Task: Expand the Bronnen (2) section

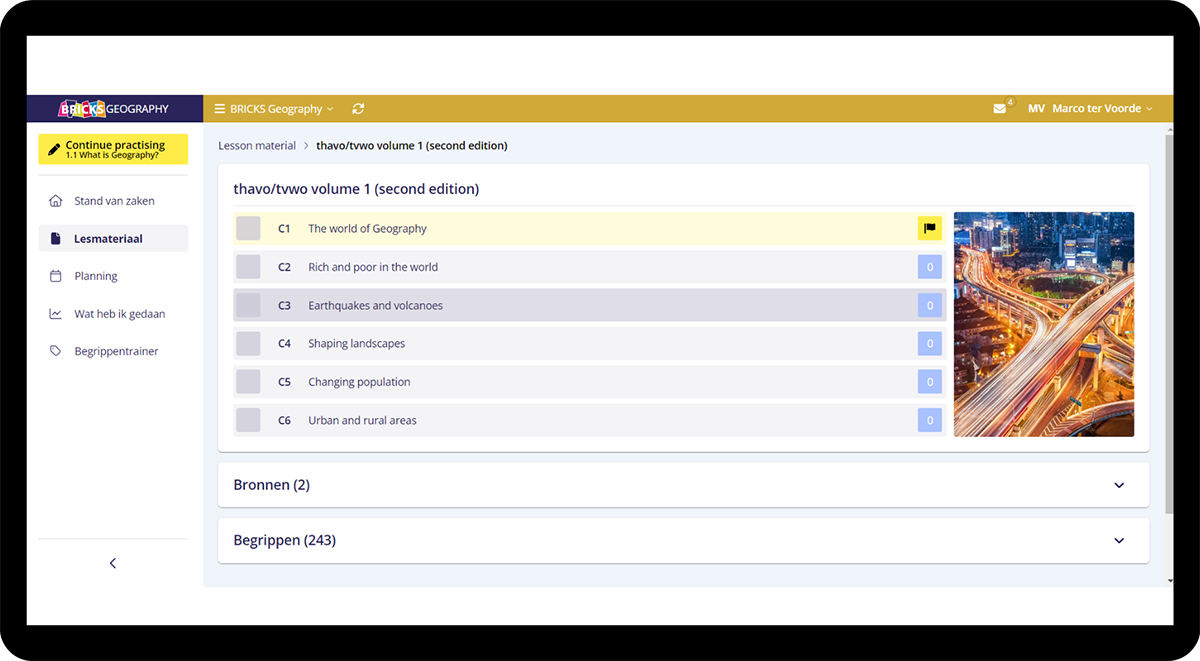Action: point(1118,485)
